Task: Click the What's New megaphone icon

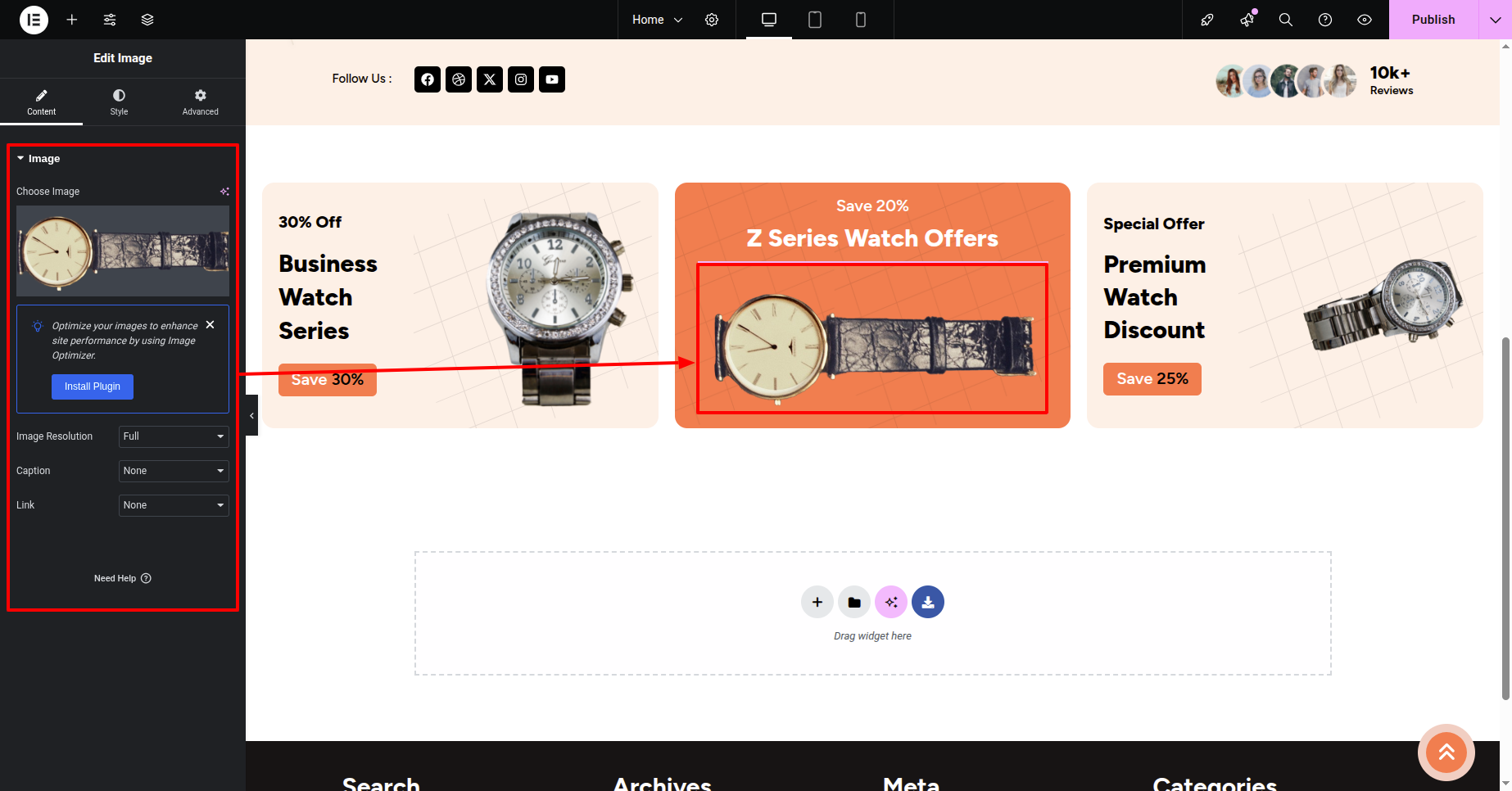Action: (x=1247, y=20)
